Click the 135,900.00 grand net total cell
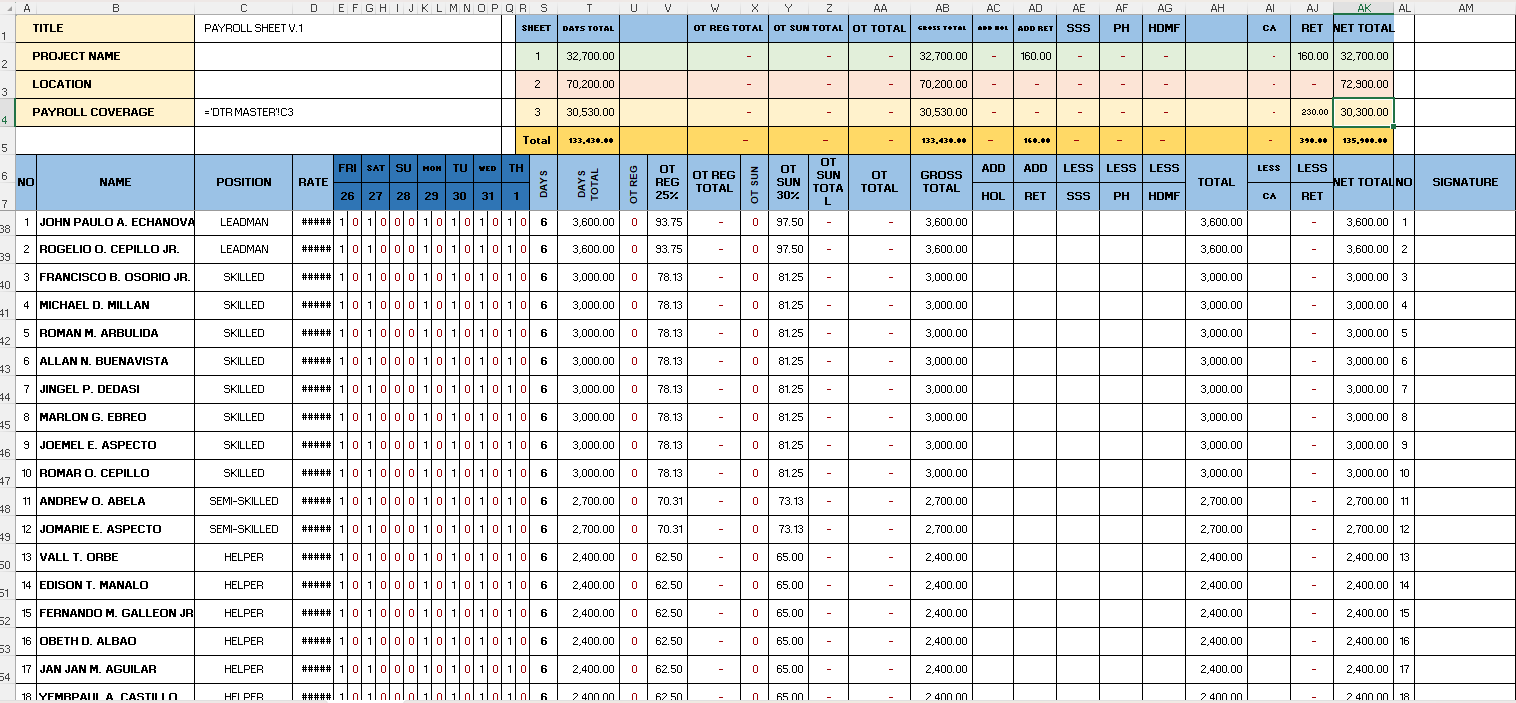Screen dimensions: 1516x703 [x=1363, y=140]
